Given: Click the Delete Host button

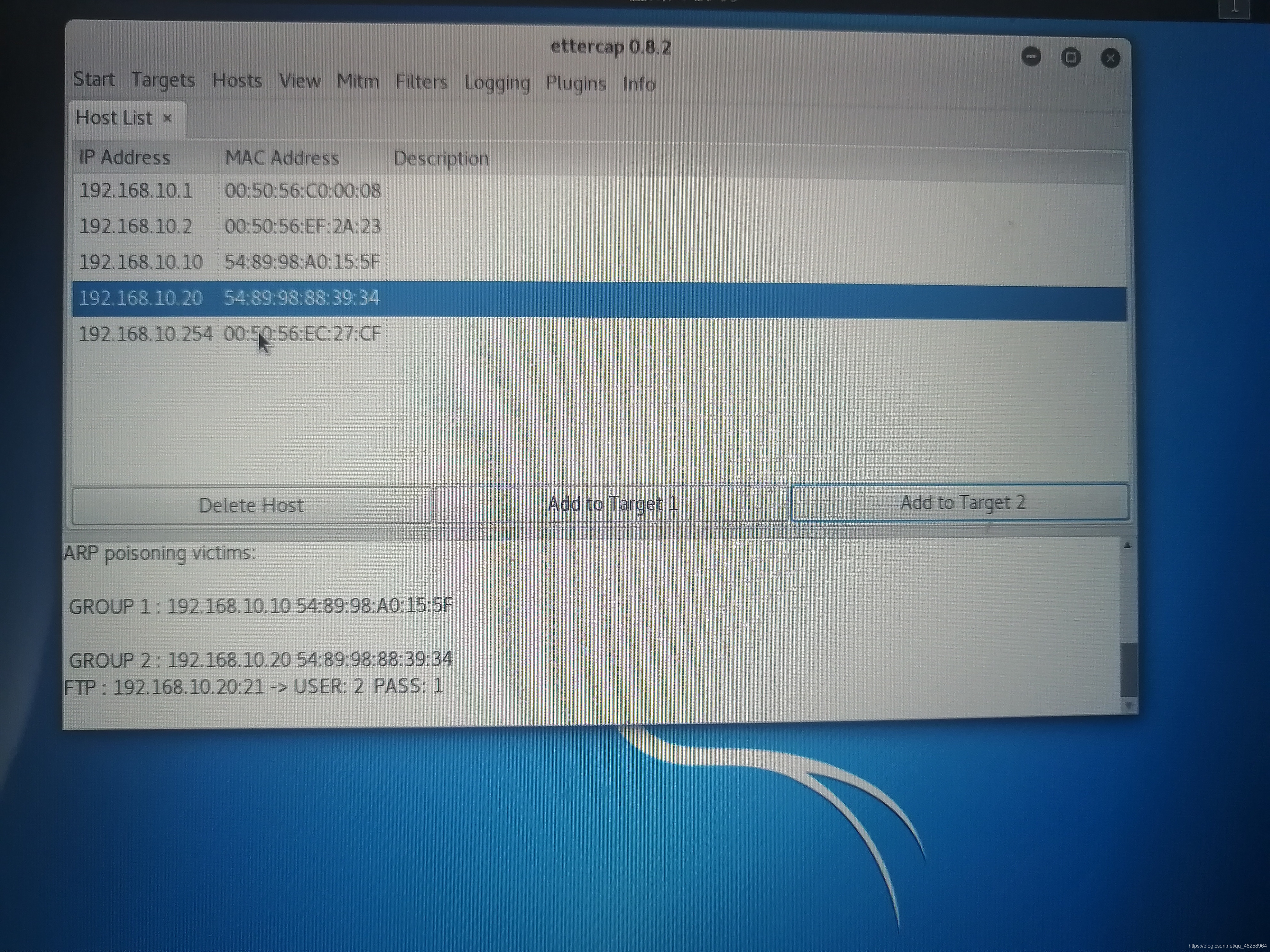Looking at the screenshot, I should point(251,505).
